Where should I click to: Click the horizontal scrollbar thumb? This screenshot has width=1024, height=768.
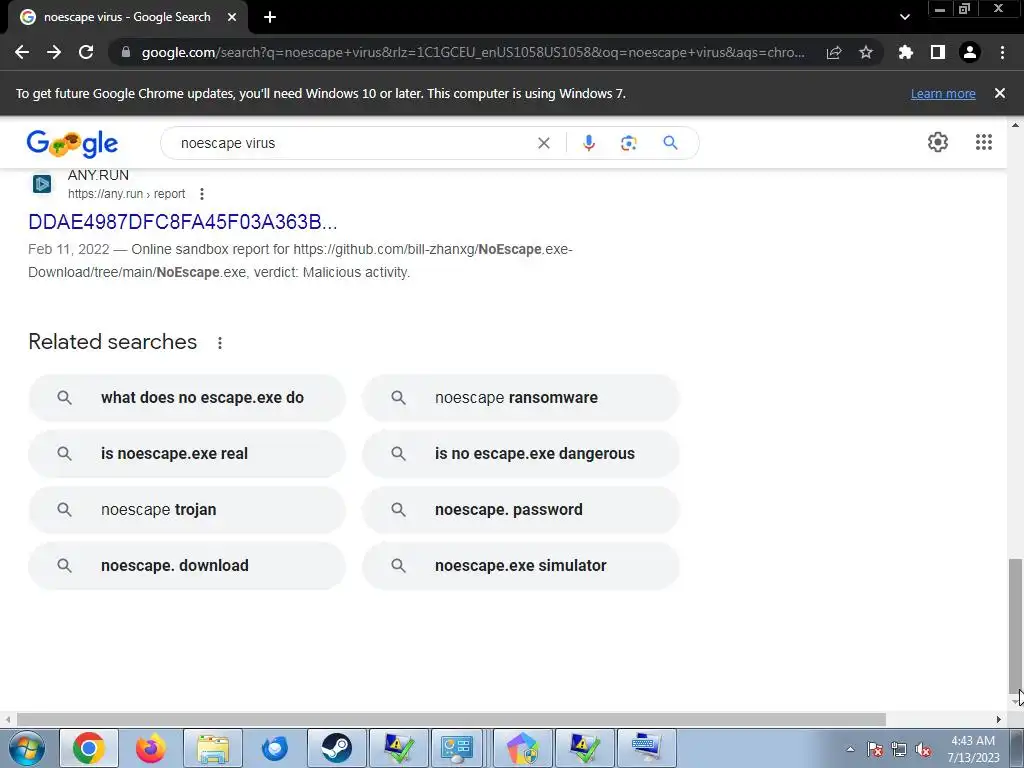pyautogui.click(x=451, y=720)
